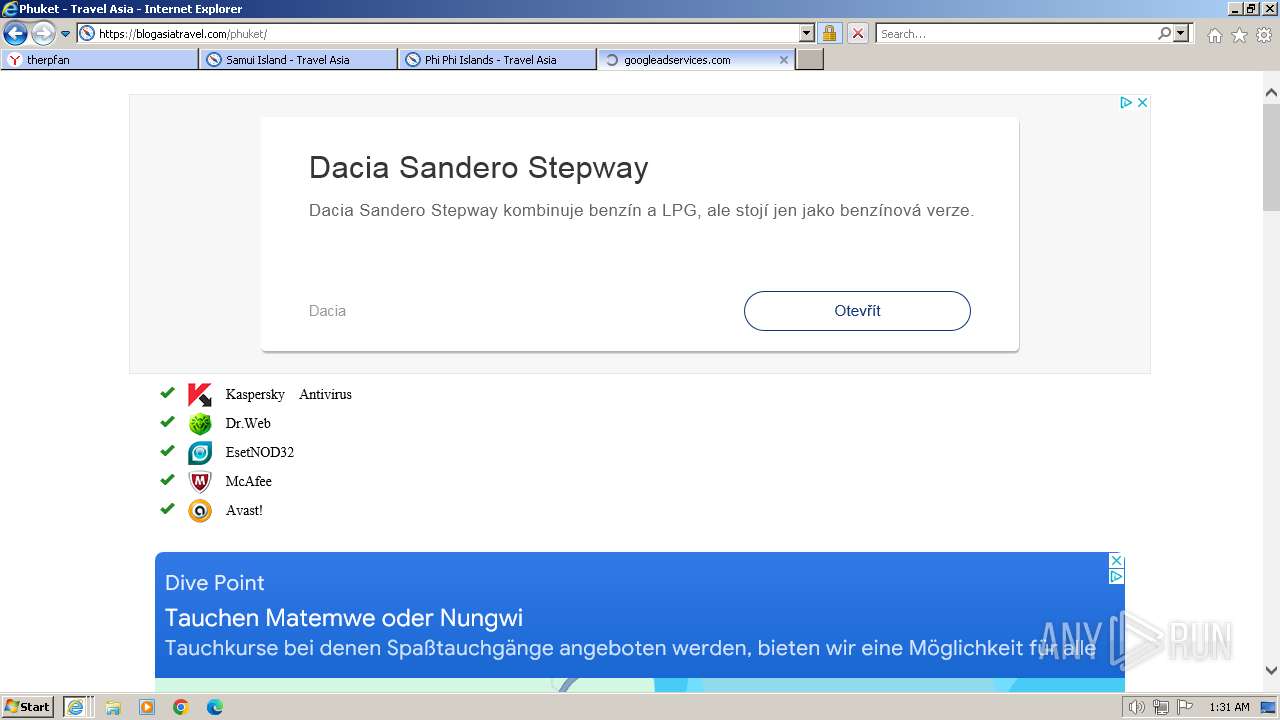The height and width of the screenshot is (720, 1280).
Task: Click the Dacia Sandero Stepway headline
Action: 478,167
